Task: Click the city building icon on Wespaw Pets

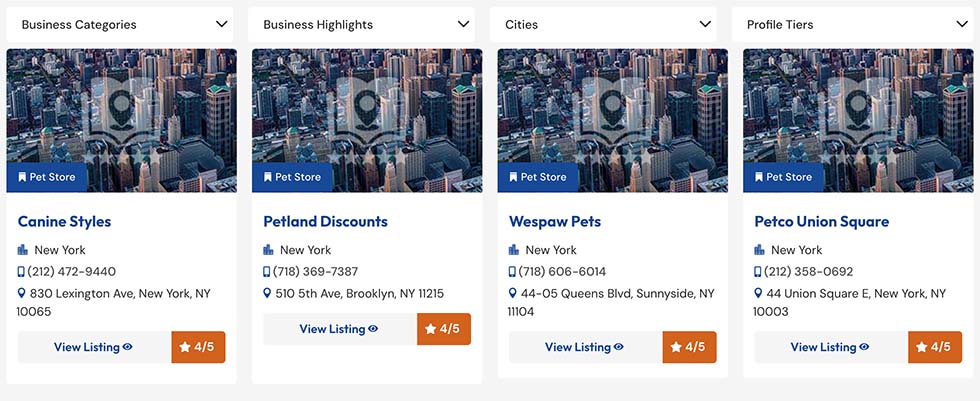Action: click(x=514, y=250)
